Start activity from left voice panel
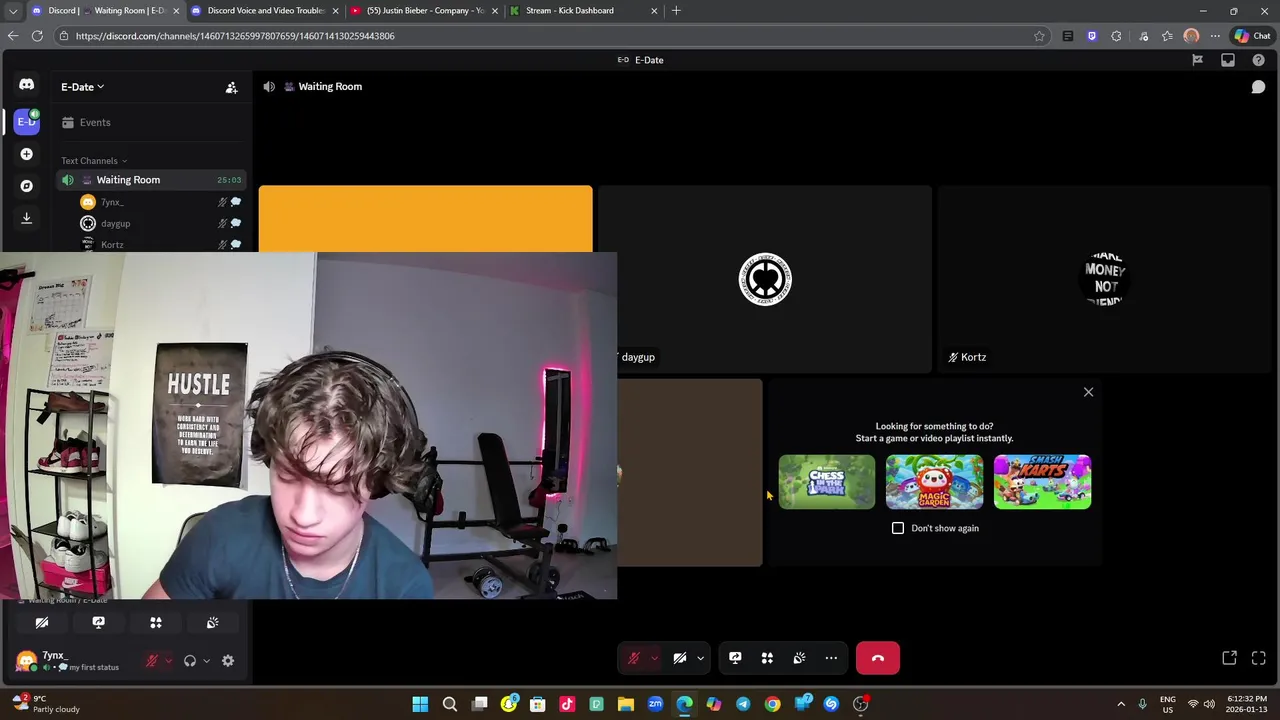 coord(156,623)
